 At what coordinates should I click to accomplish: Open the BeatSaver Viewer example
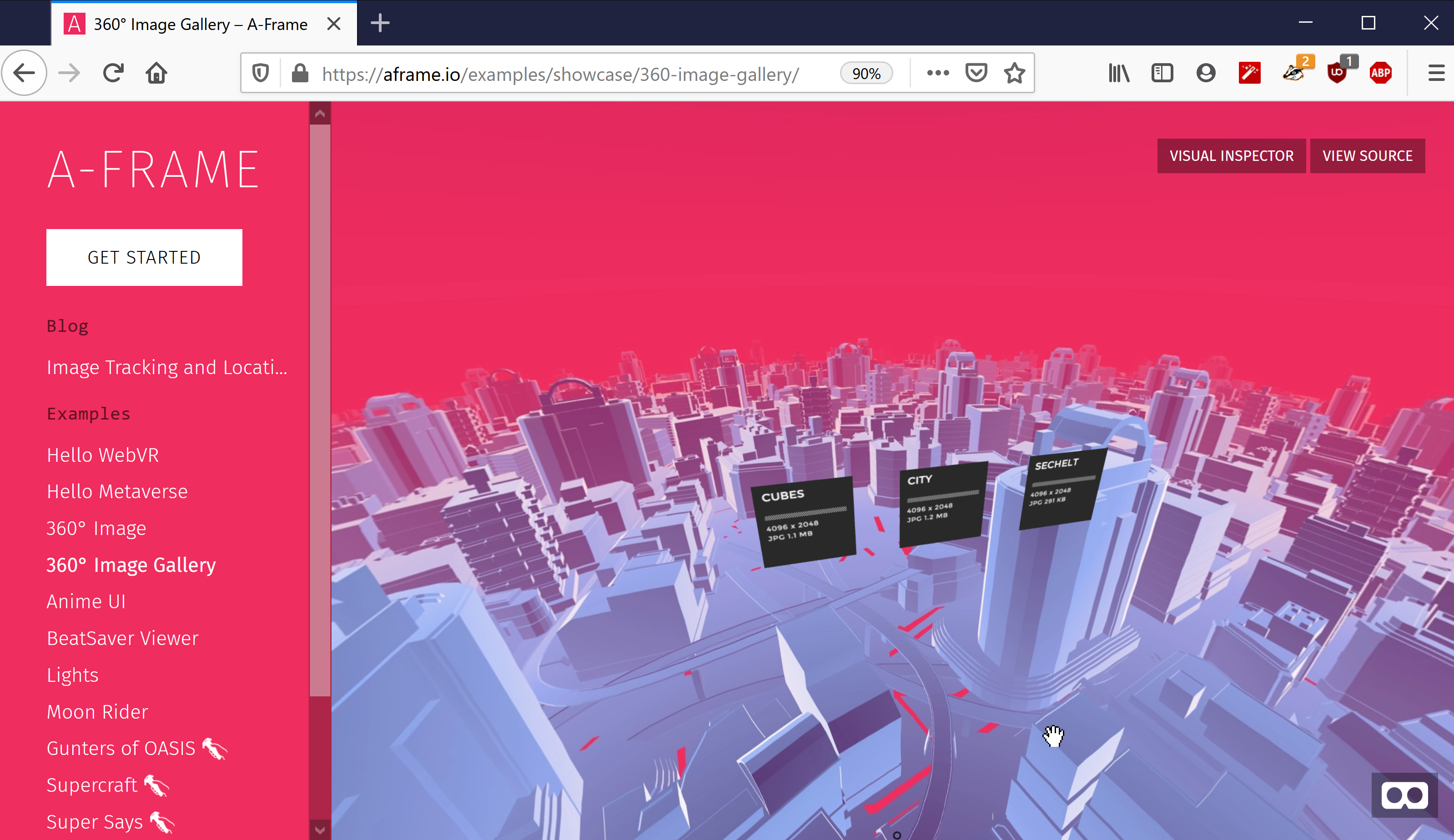[122, 638]
